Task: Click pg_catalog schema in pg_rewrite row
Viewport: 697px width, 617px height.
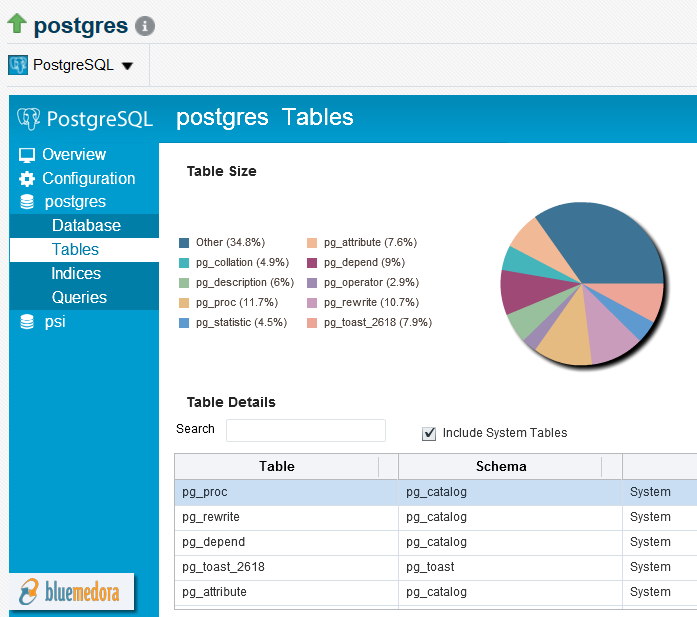Action: [510, 517]
